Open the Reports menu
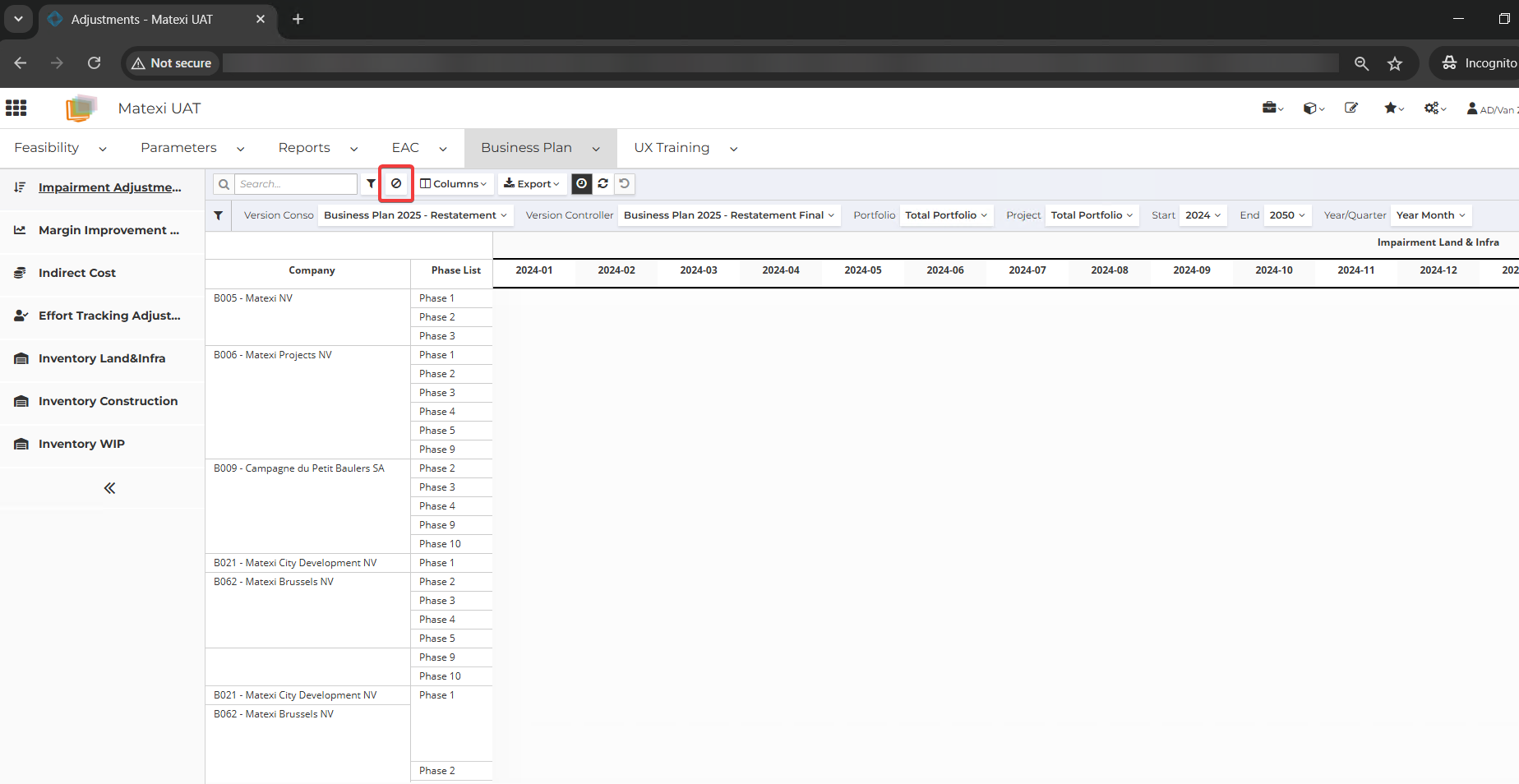 (x=318, y=148)
